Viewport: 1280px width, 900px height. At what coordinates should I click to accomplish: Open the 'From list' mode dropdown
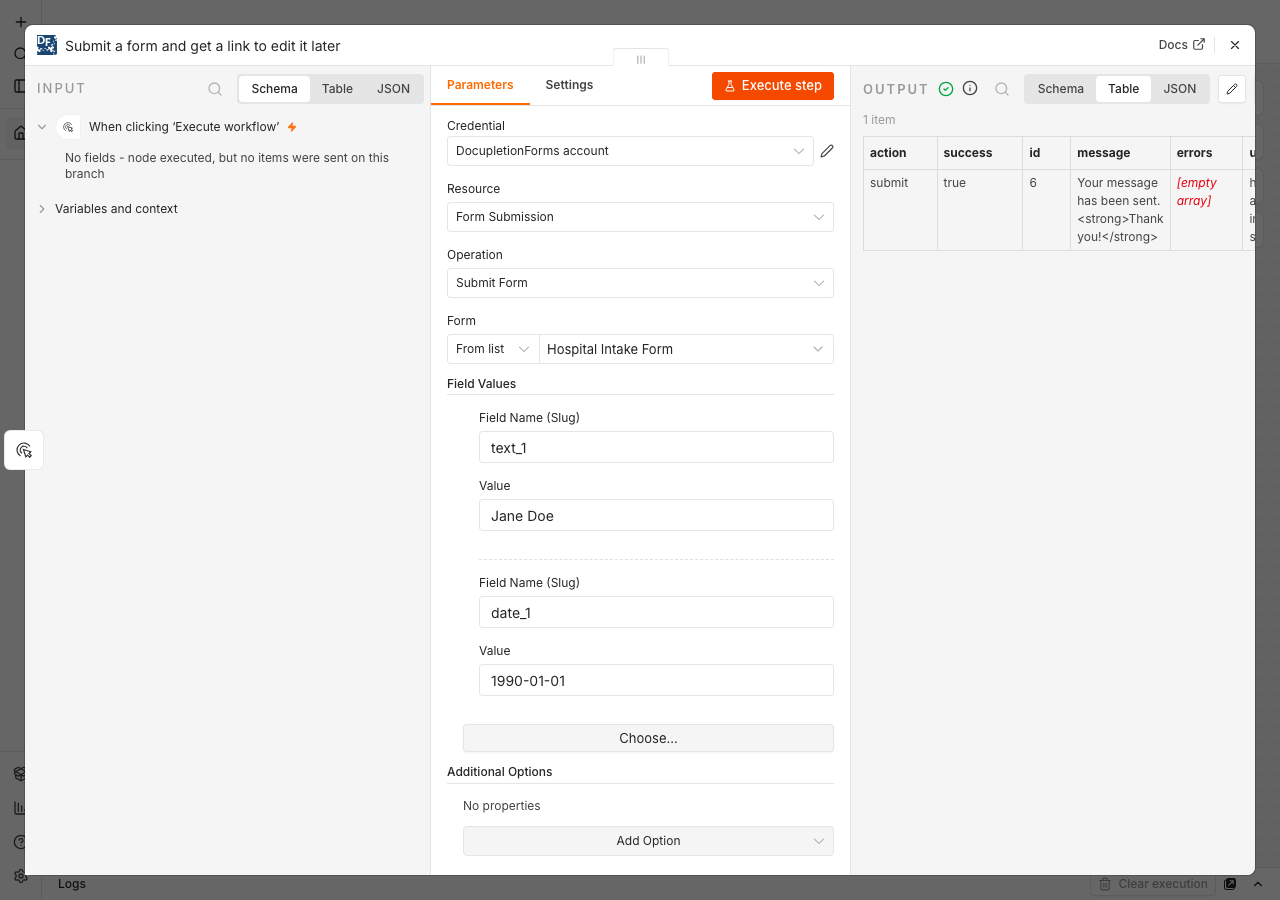pos(493,349)
